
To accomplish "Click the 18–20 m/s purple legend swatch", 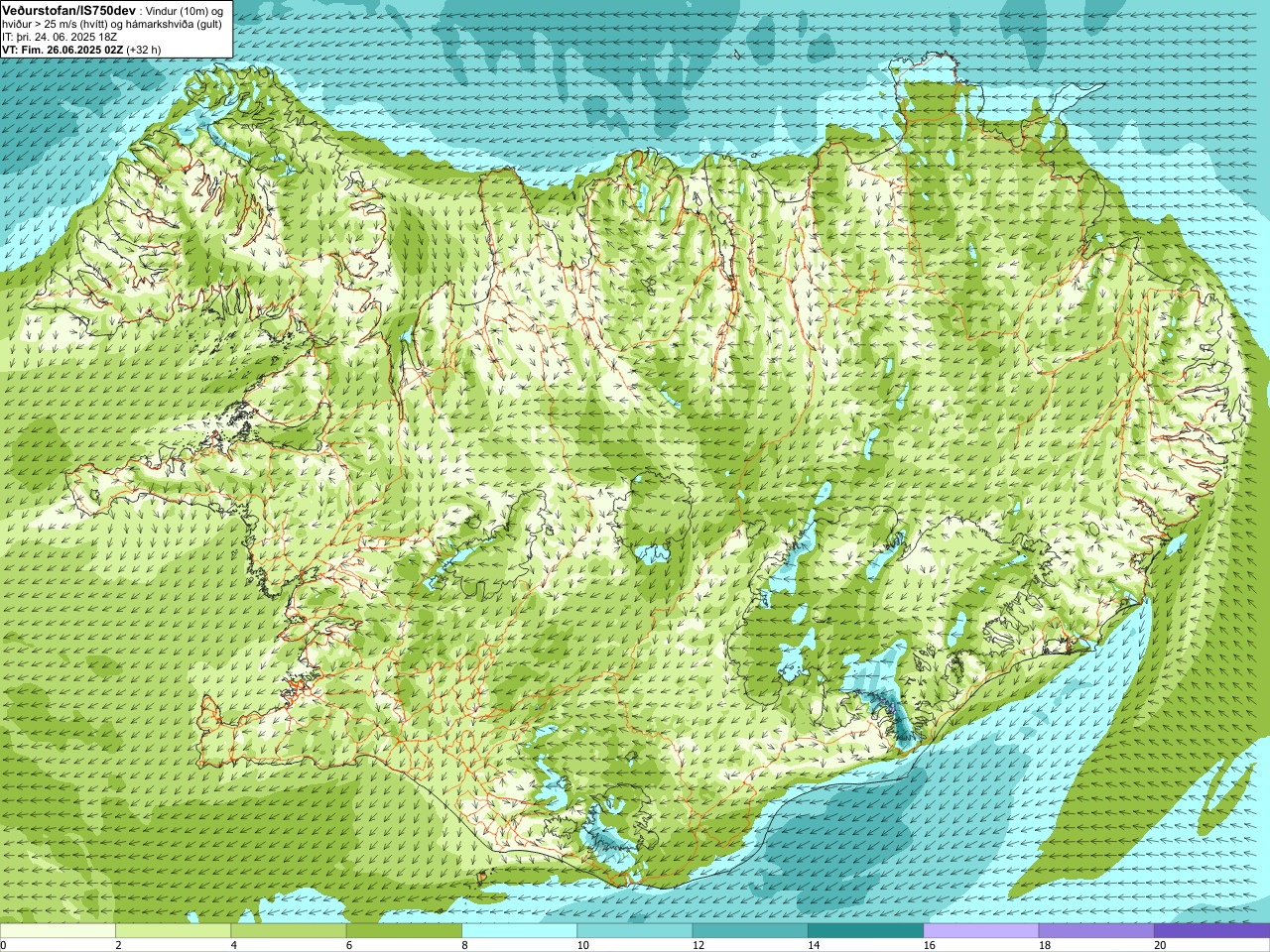I will click(x=1096, y=931).
